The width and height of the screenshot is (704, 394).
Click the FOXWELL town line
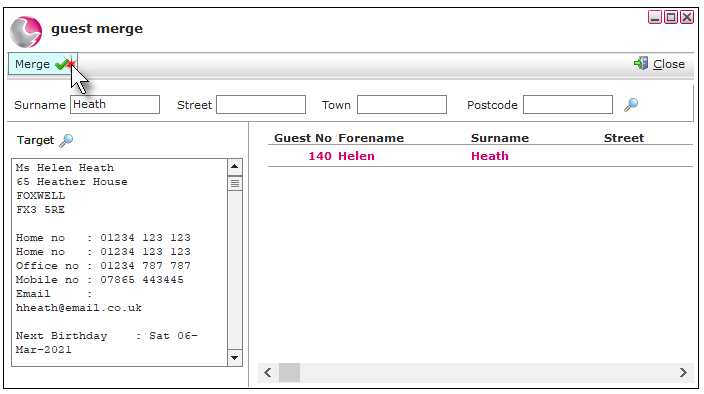40,196
